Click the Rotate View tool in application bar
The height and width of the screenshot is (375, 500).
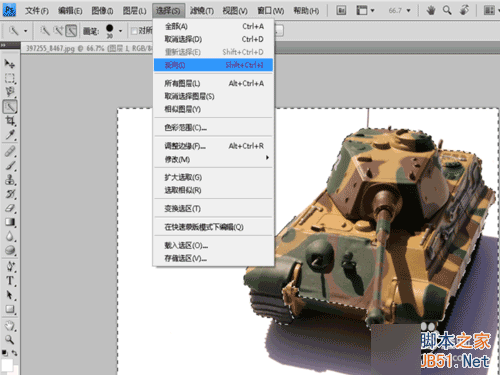point(464,11)
